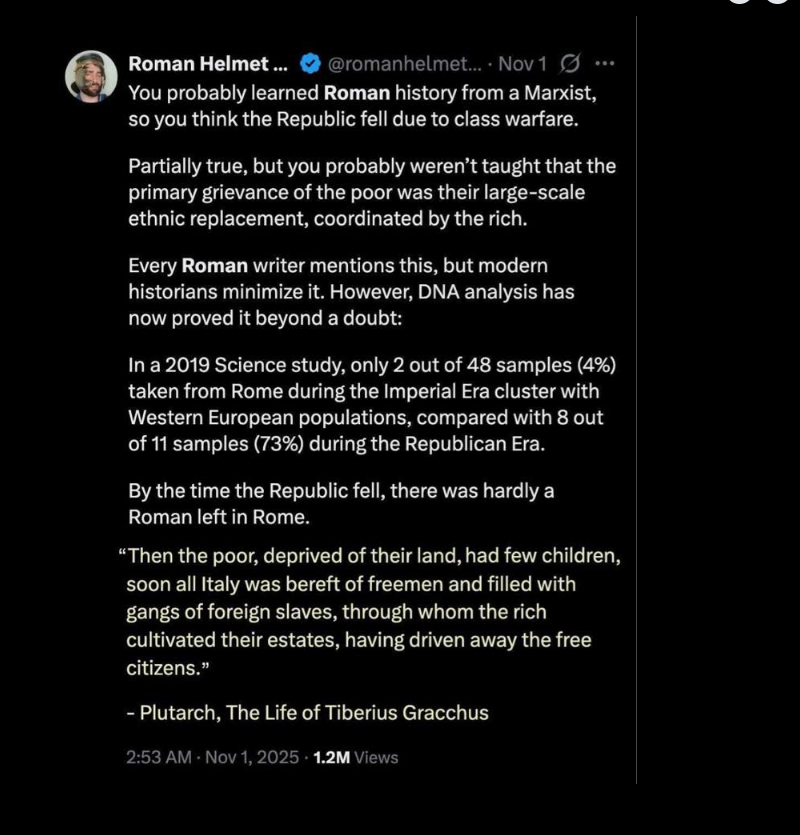800x835 pixels.
Task: Click the left circular button at top
Action: click(739, 2)
